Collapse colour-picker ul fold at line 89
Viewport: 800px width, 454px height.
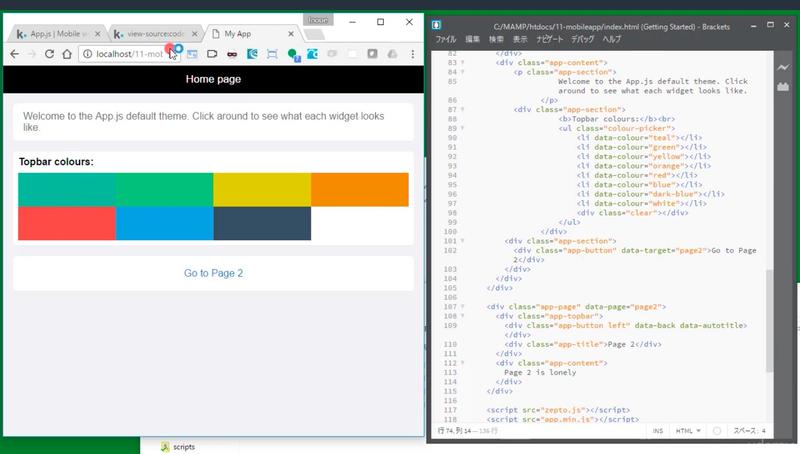click(x=463, y=128)
